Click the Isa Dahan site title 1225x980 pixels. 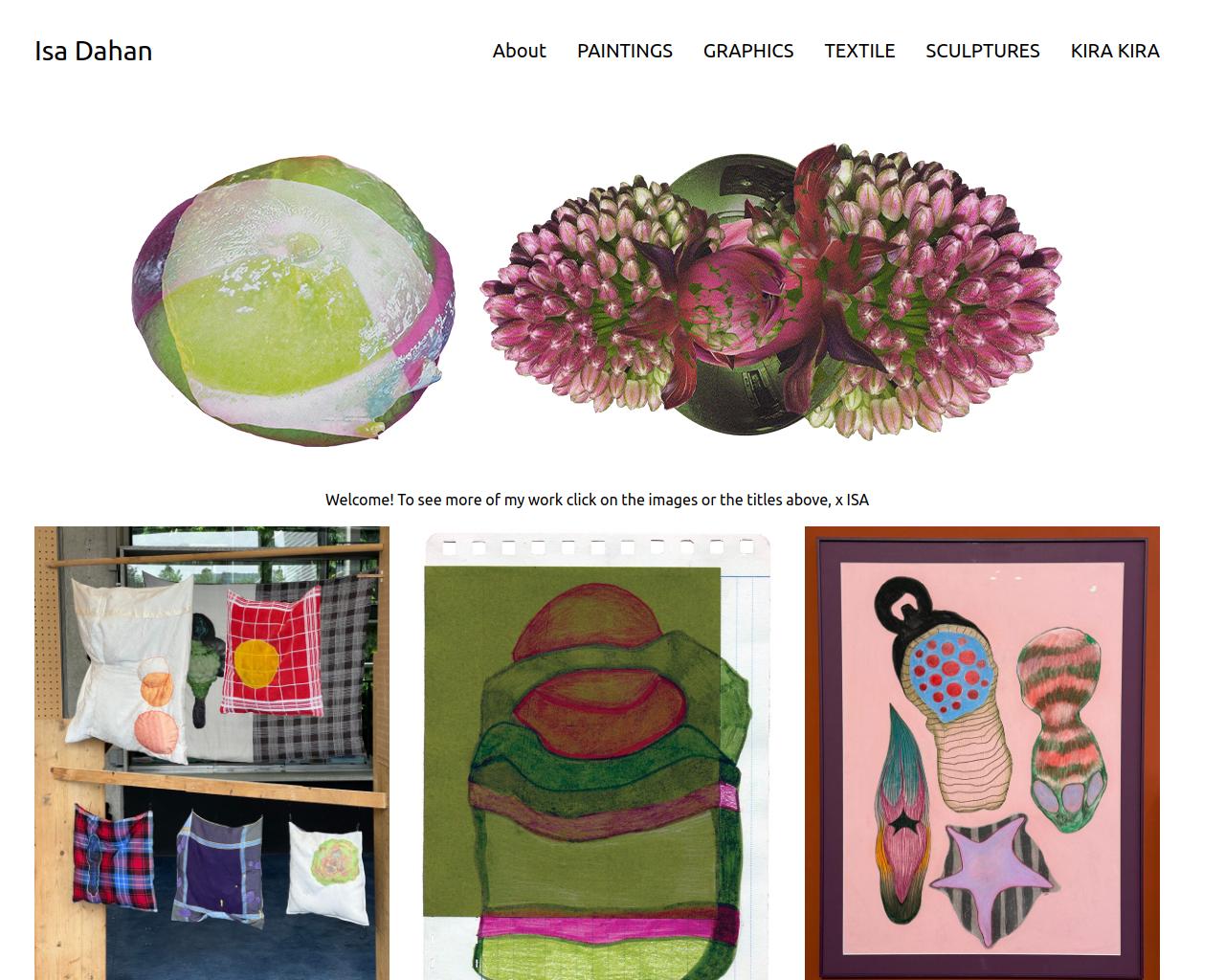pyautogui.click(x=94, y=51)
